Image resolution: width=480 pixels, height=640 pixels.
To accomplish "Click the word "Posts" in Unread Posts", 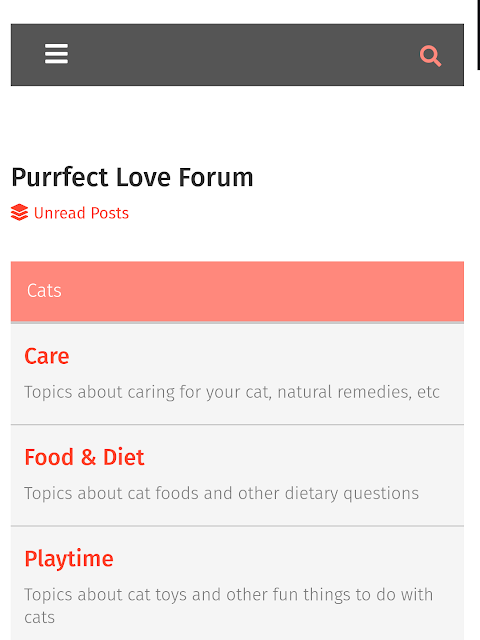I will tap(110, 213).
